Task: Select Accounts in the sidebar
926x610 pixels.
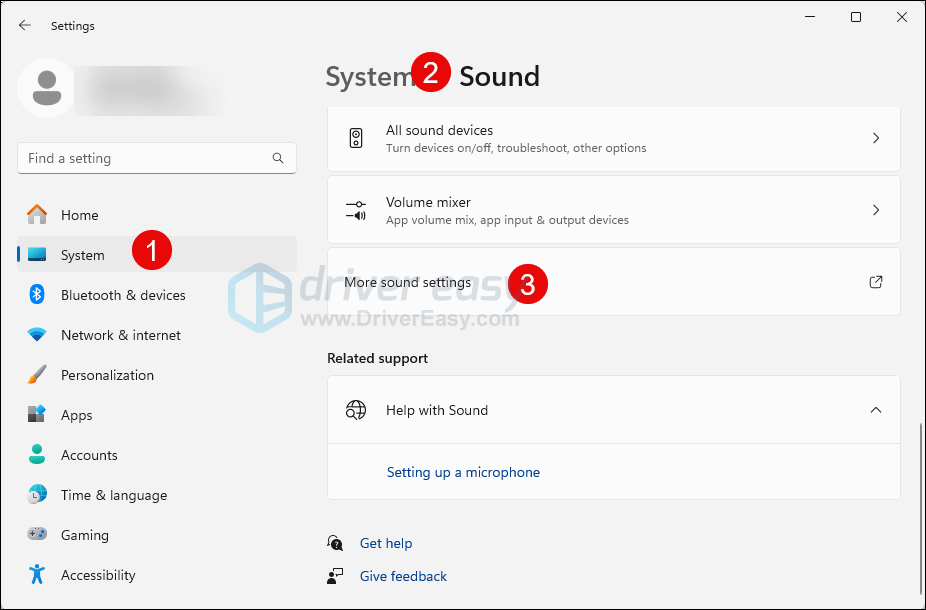Action: click(x=89, y=455)
